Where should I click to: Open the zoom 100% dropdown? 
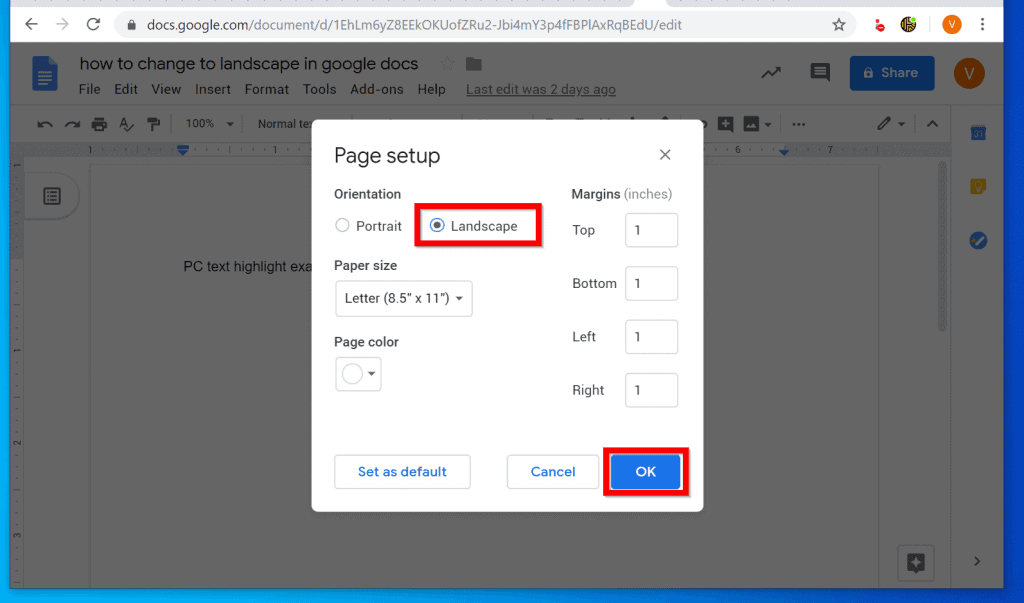tap(210, 123)
